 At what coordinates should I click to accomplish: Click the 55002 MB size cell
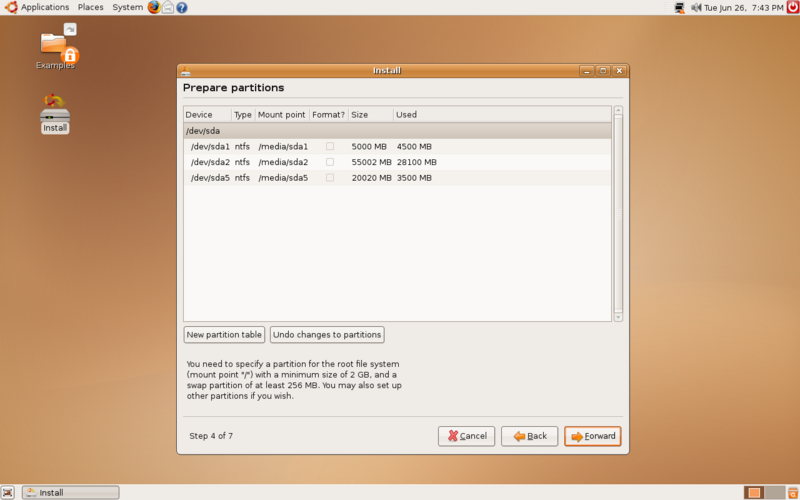371,162
